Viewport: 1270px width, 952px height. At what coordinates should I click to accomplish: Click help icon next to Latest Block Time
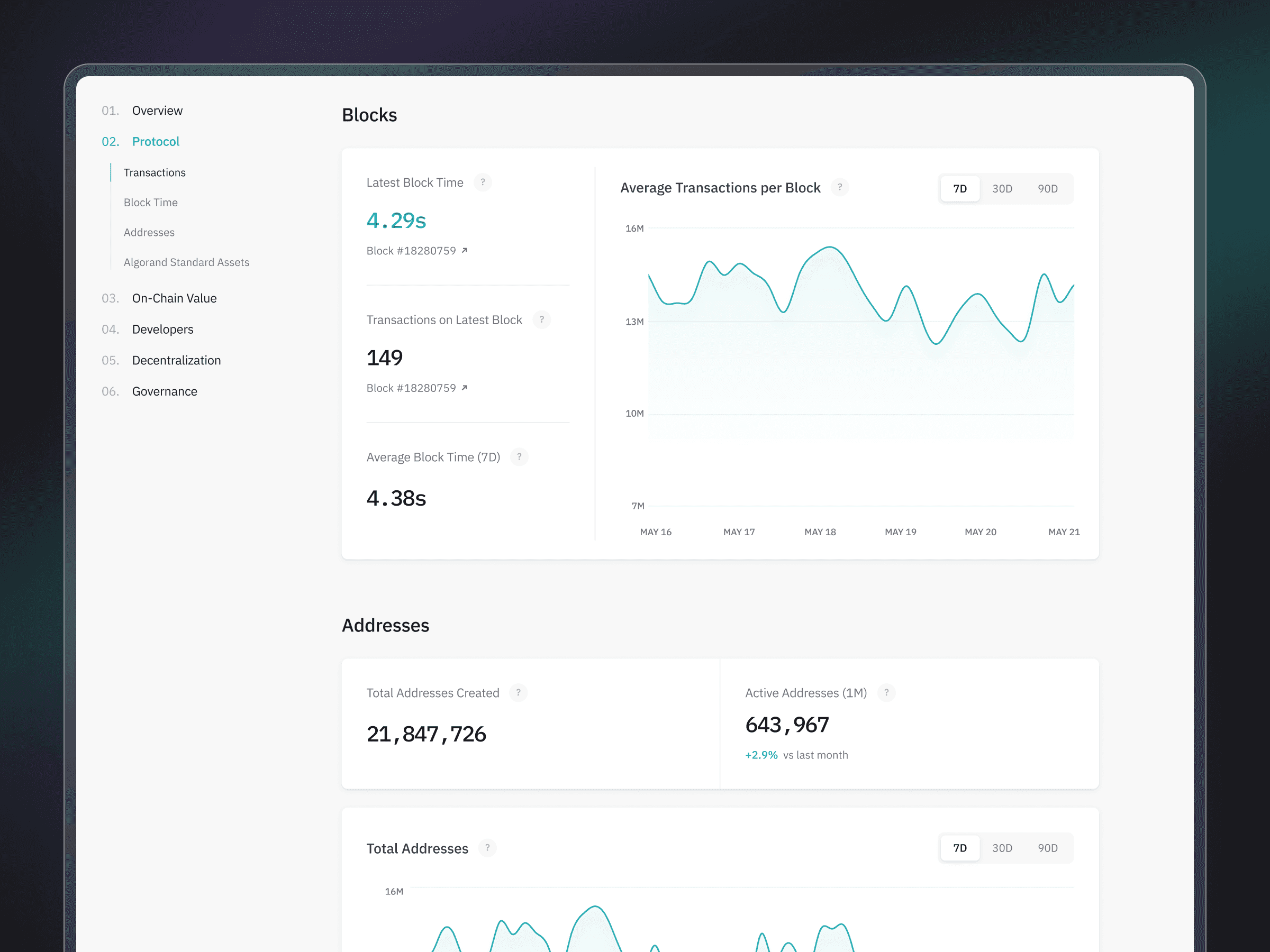482,182
